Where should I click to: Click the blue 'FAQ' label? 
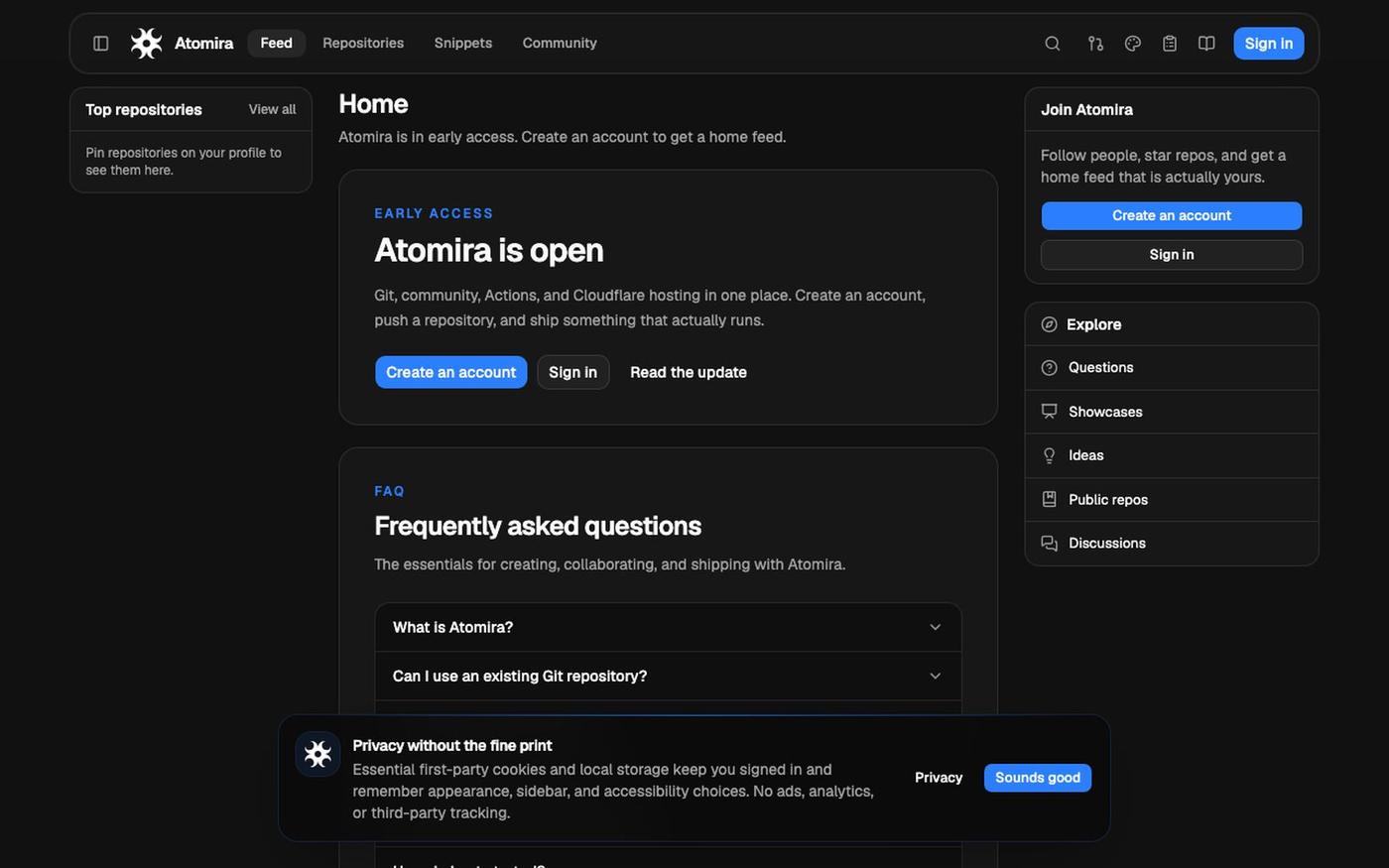coord(389,491)
